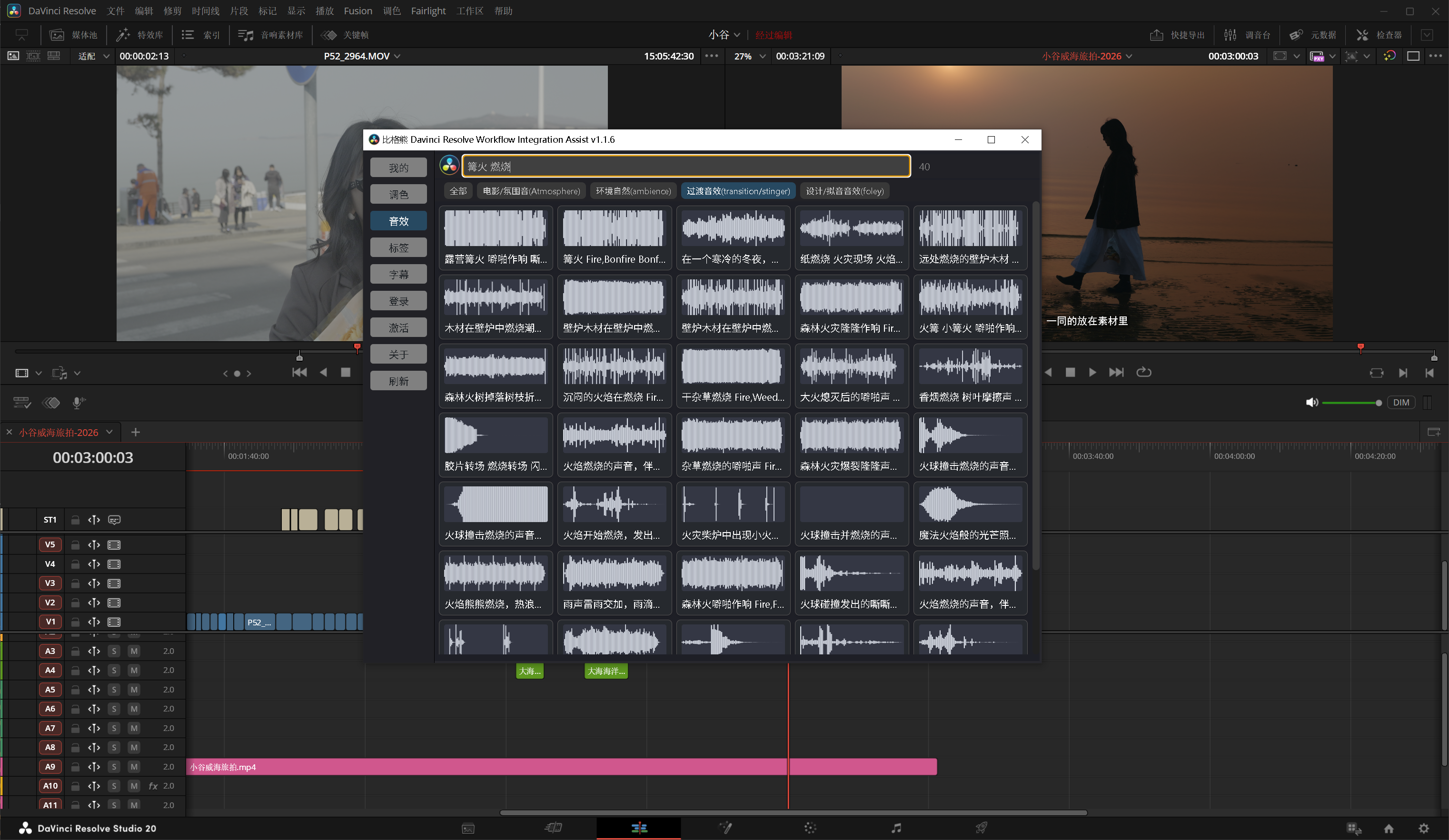Click the 字幕 sidebar button

tap(398, 274)
